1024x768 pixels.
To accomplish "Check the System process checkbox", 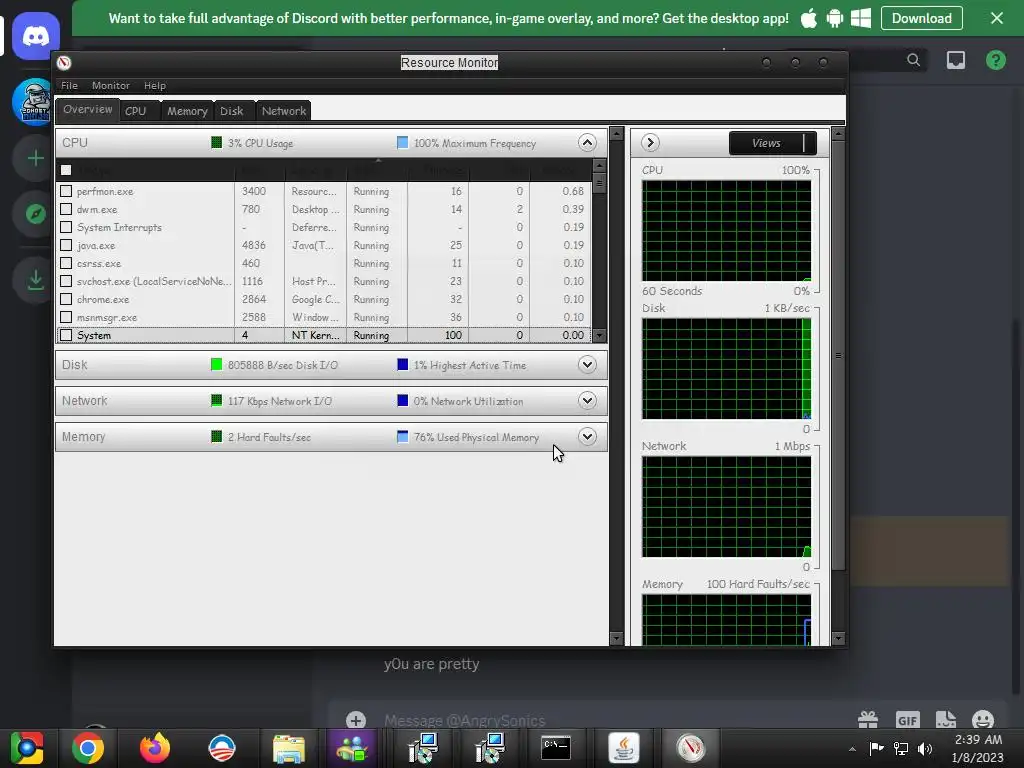I will [x=66, y=335].
